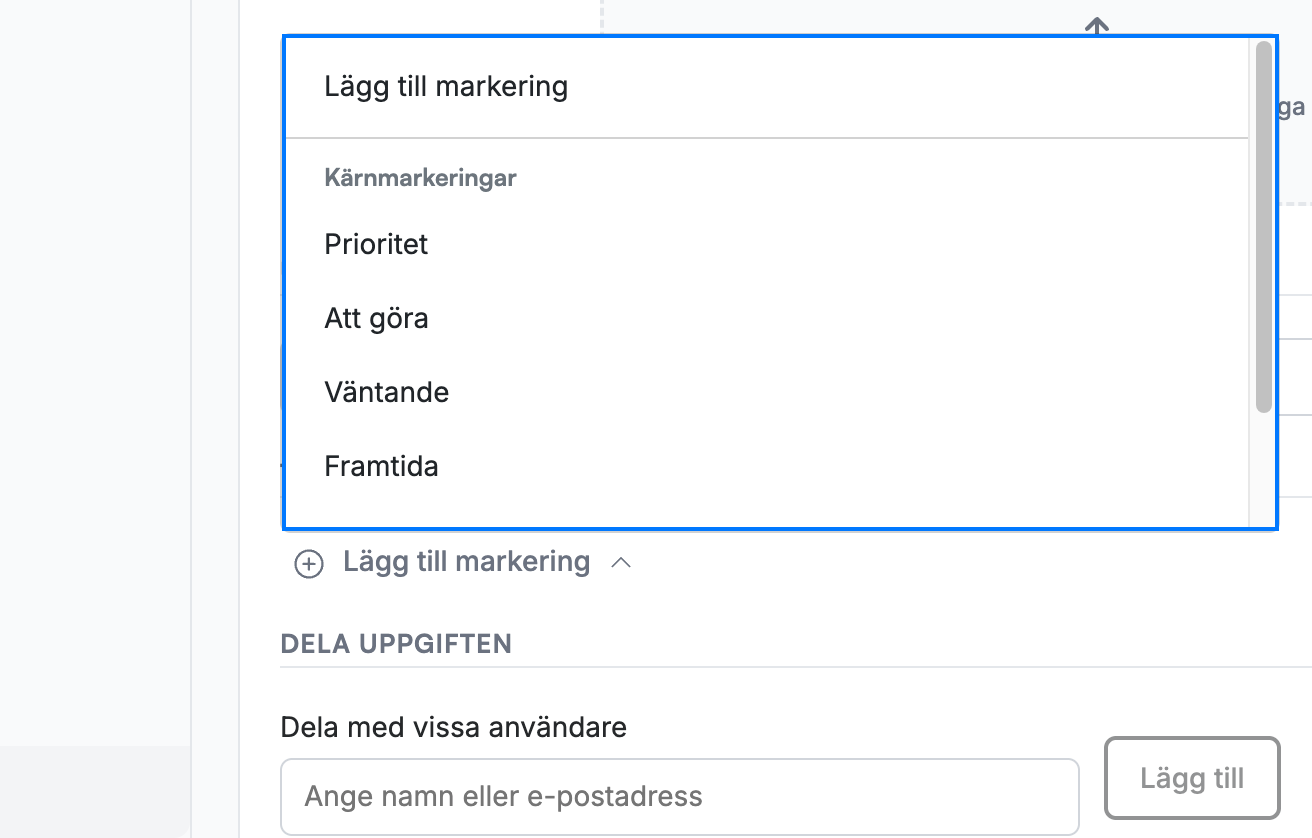
Task: Choose the Att göra option
Action: pyautogui.click(x=767, y=318)
